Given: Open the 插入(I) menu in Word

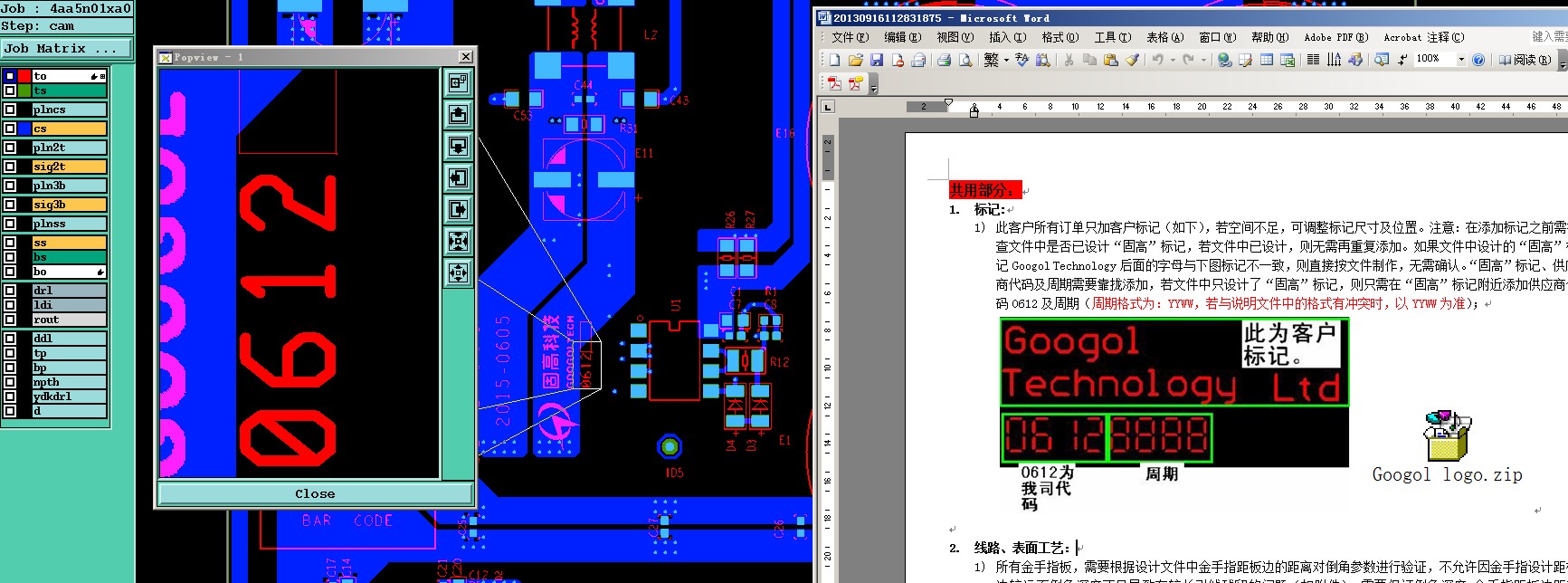Looking at the screenshot, I should (x=1007, y=37).
